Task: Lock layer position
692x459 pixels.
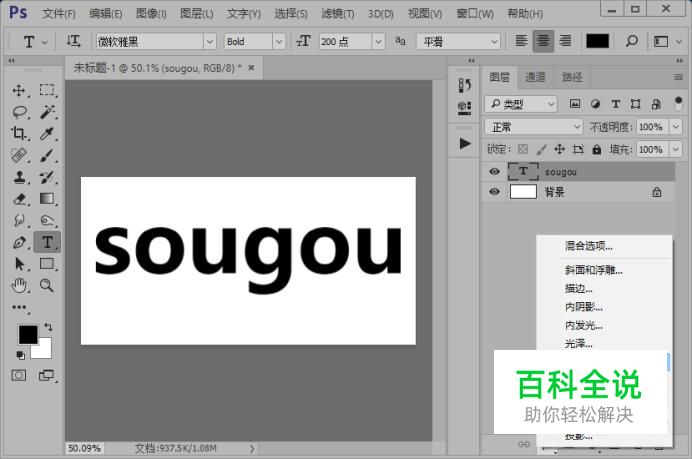Action: 560,149
